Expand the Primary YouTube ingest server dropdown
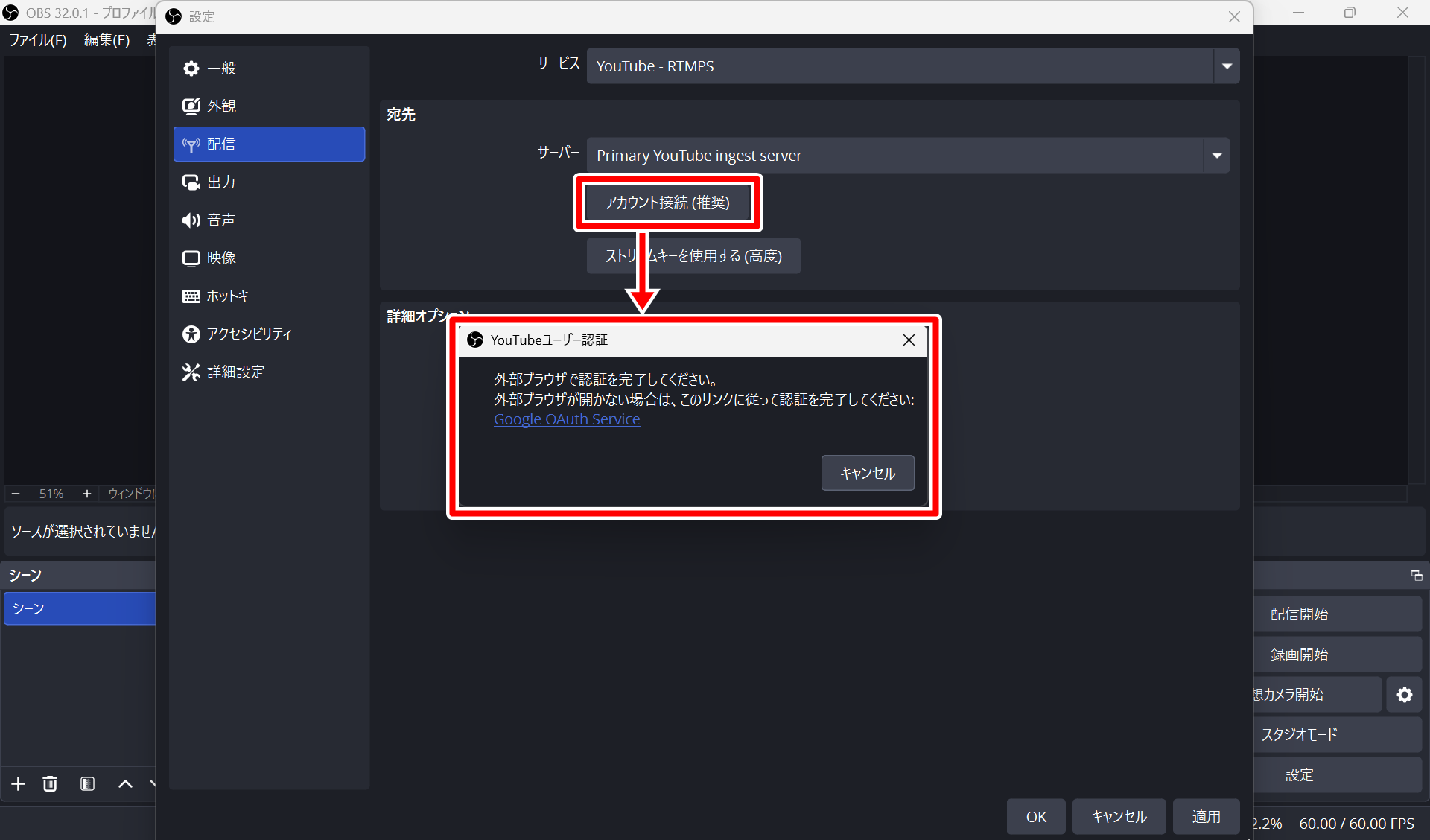This screenshot has height=840, width=1430. tap(1216, 156)
